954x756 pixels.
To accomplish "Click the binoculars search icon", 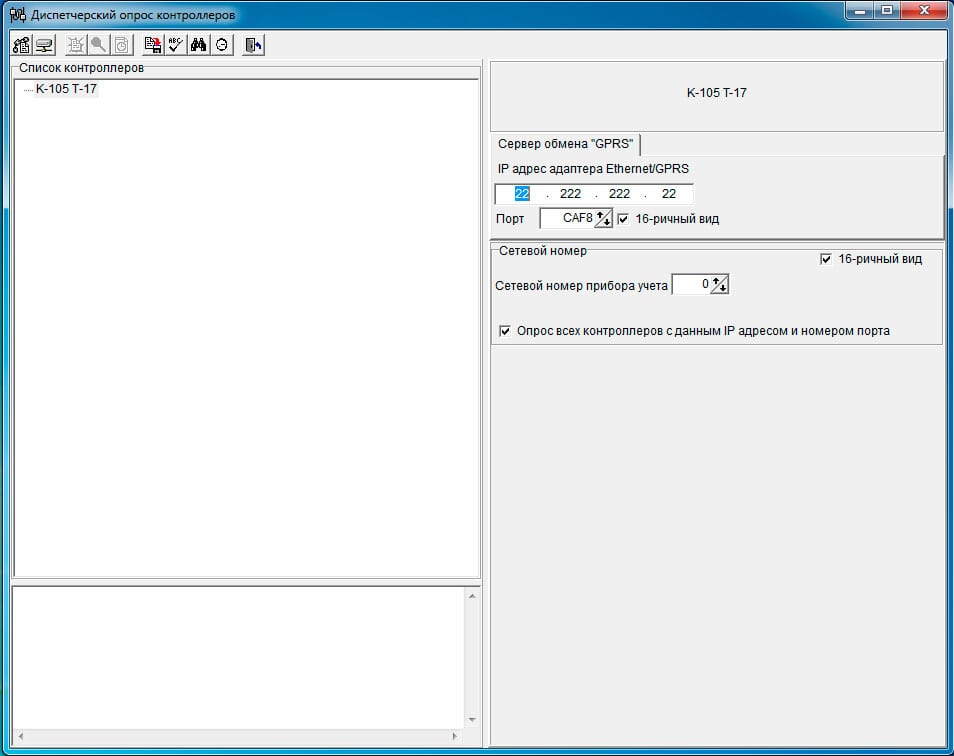I will click(198, 45).
